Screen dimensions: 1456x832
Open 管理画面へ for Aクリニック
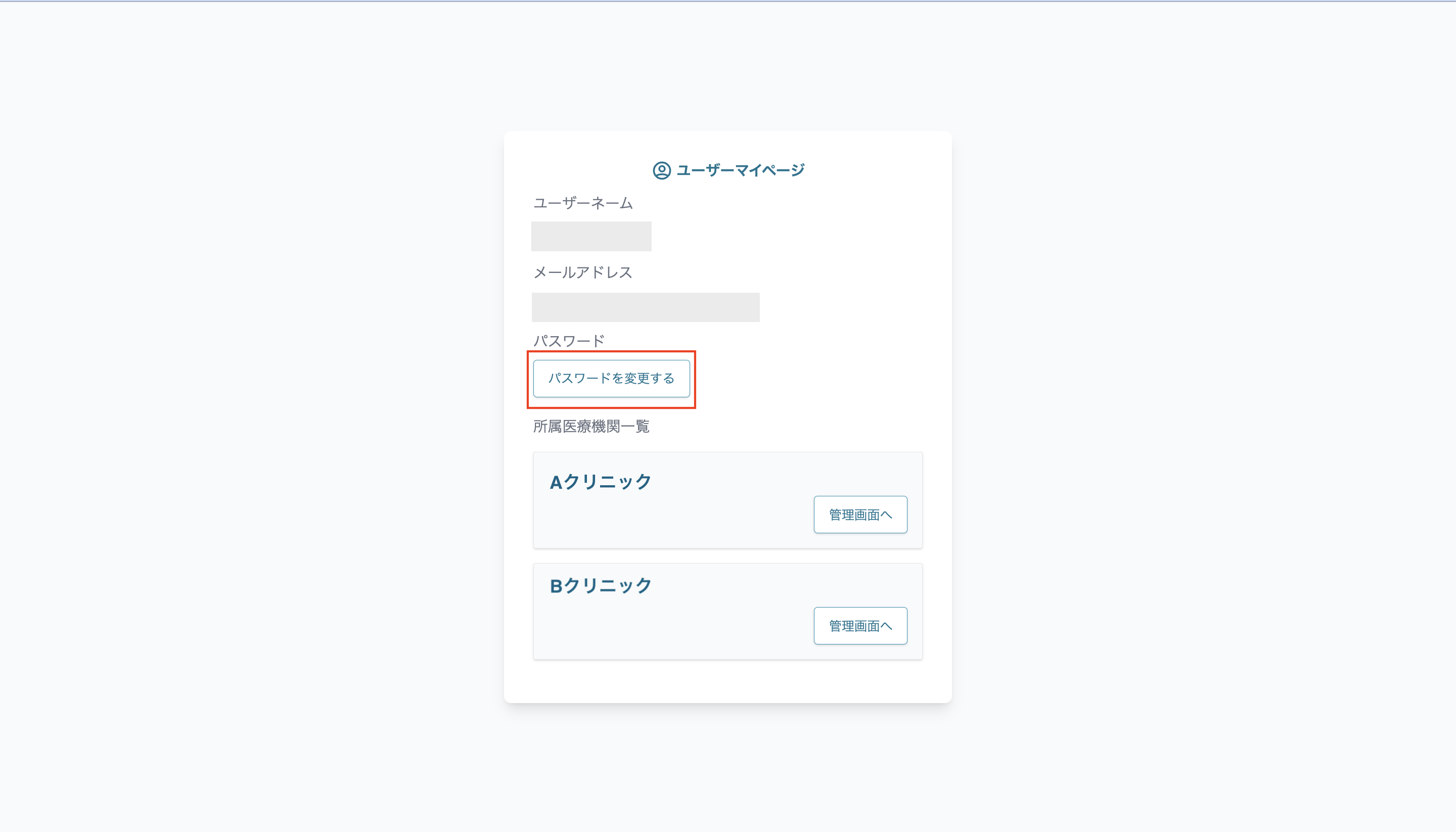click(860, 515)
